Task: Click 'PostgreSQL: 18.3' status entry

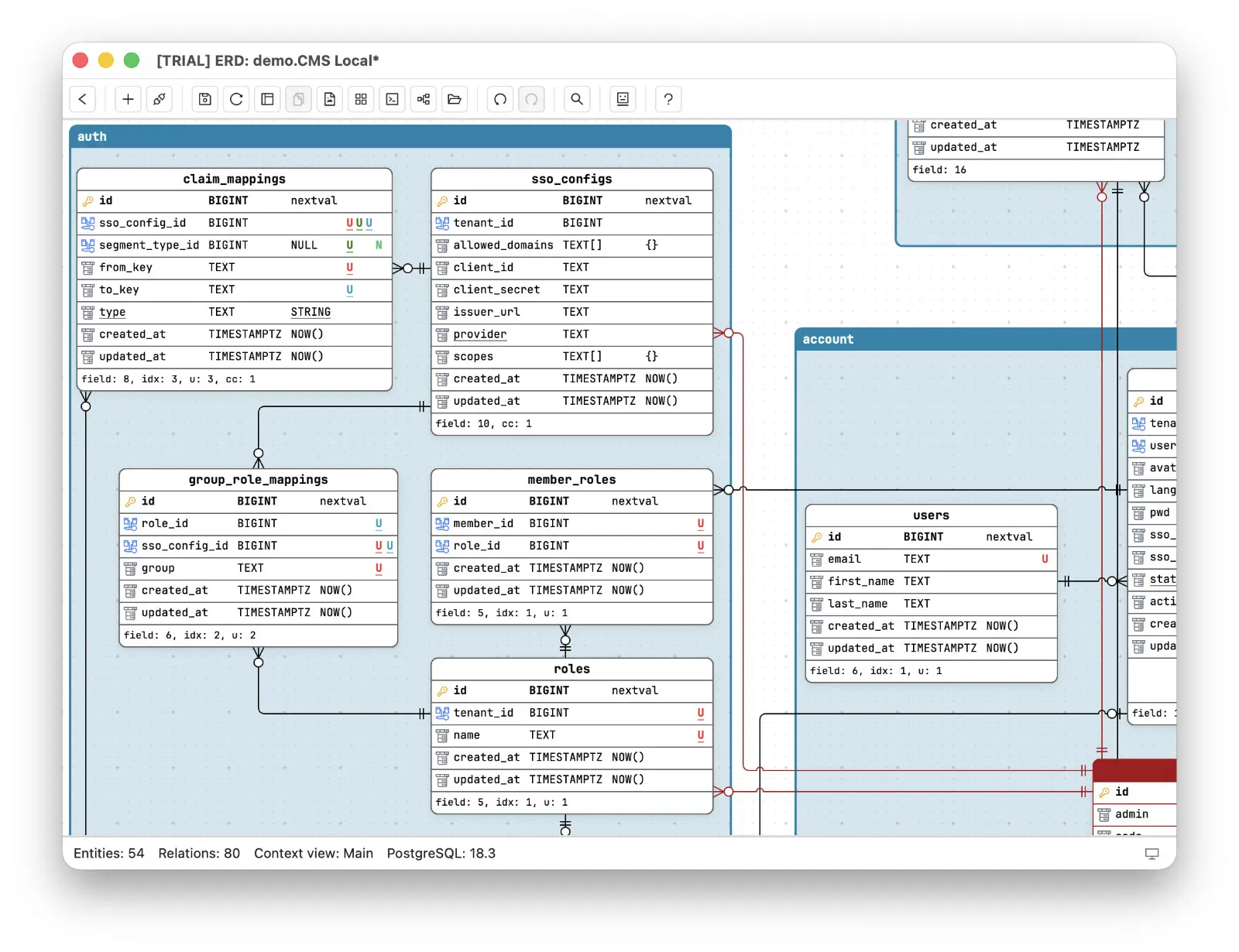Action: tap(441, 854)
